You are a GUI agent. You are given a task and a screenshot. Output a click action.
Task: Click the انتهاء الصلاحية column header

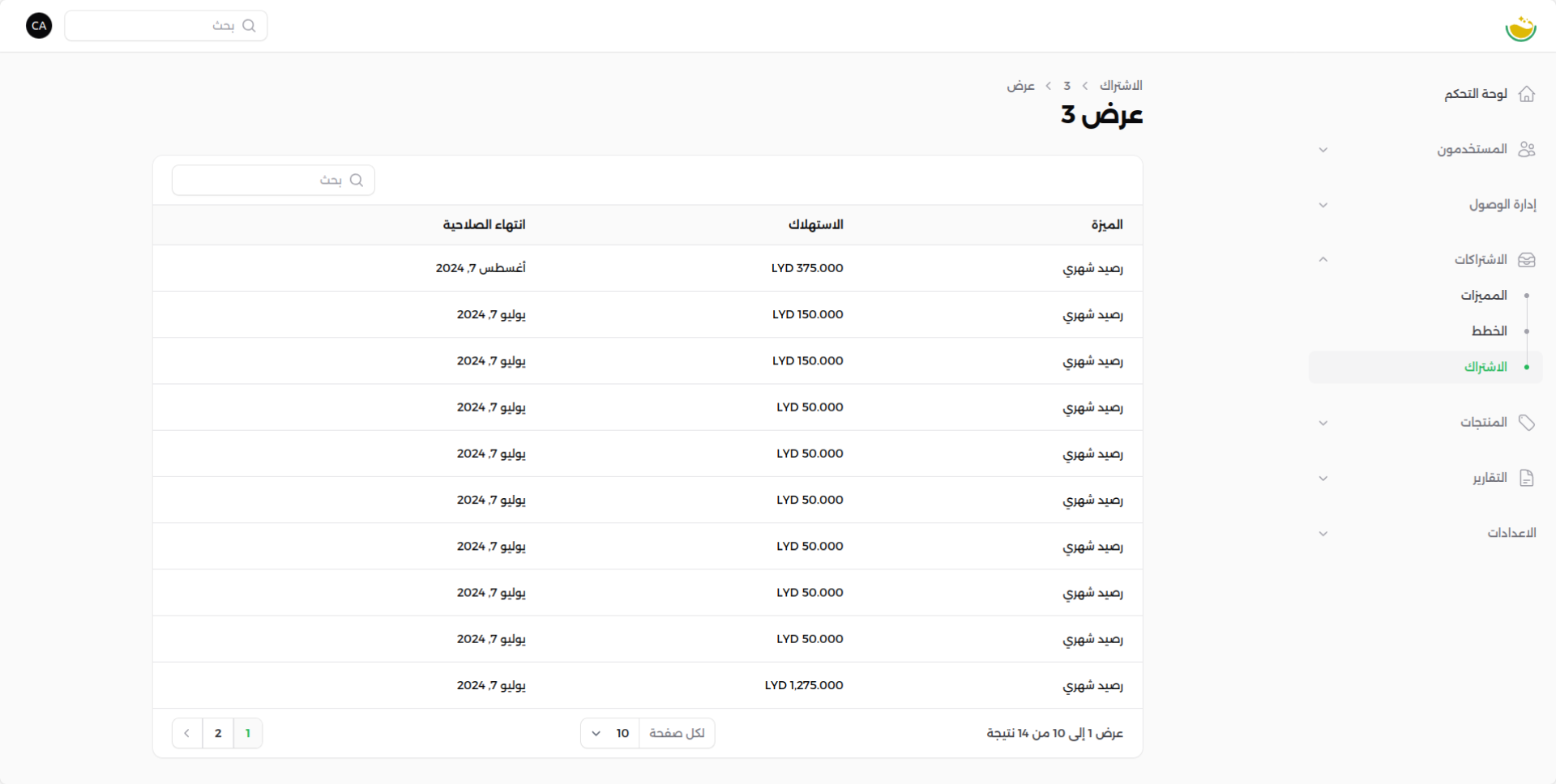click(x=484, y=225)
